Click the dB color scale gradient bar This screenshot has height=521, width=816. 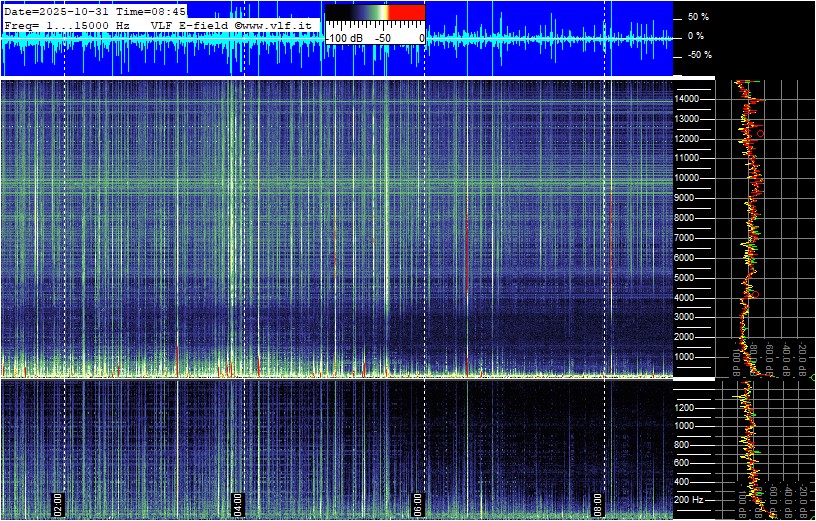(375, 12)
